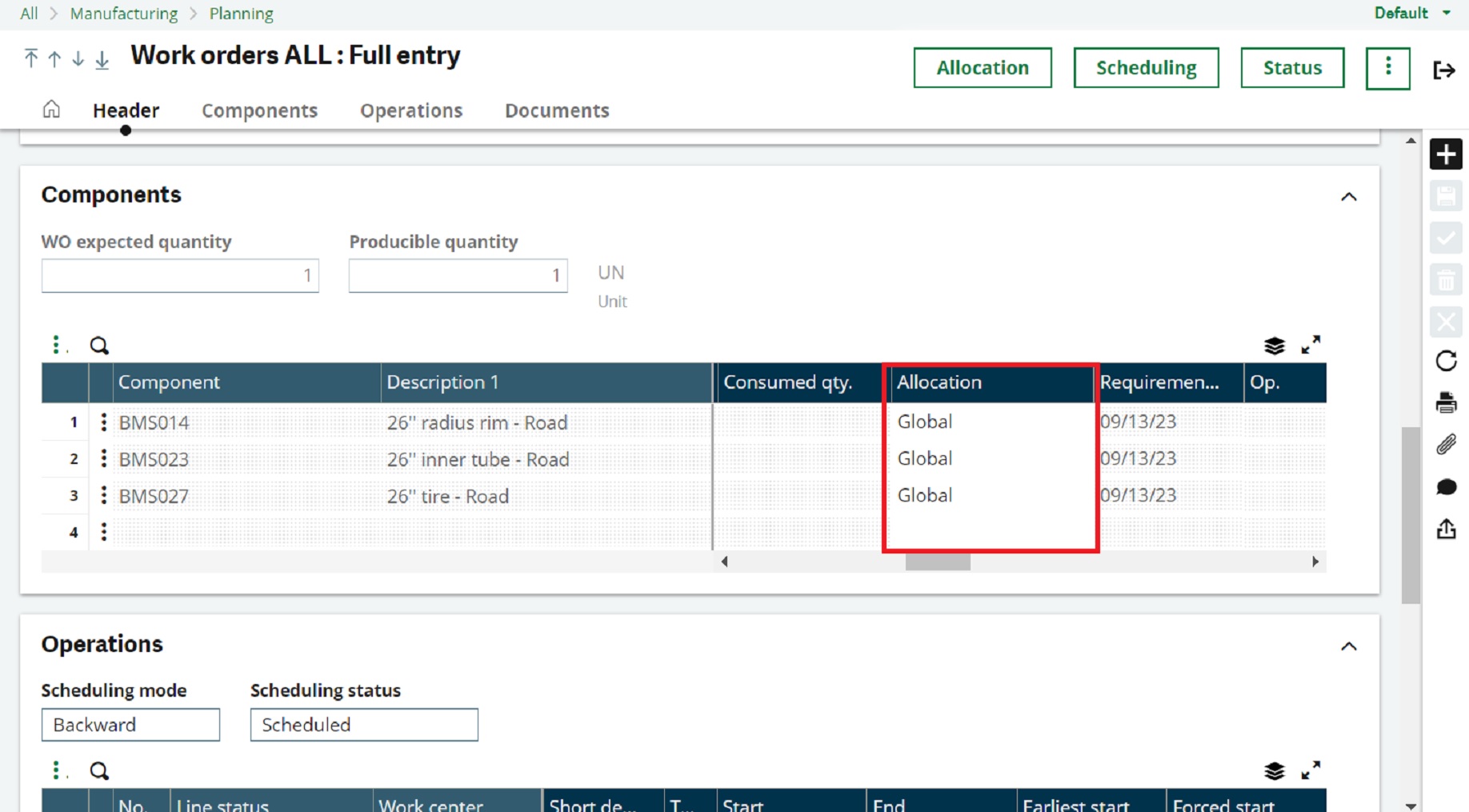Go to first record with the top arrow icon
This screenshot has height=812, width=1469.
tap(30, 58)
